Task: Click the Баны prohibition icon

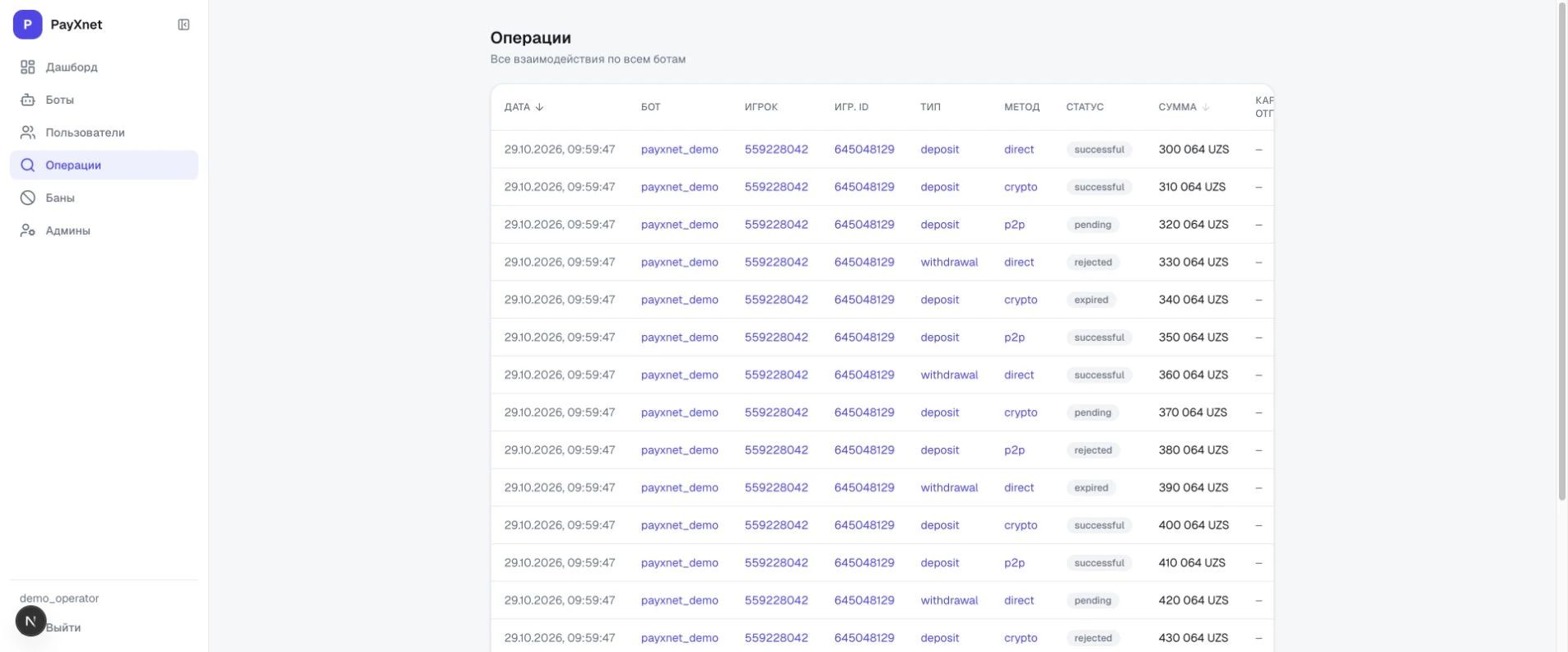Action: point(28,198)
